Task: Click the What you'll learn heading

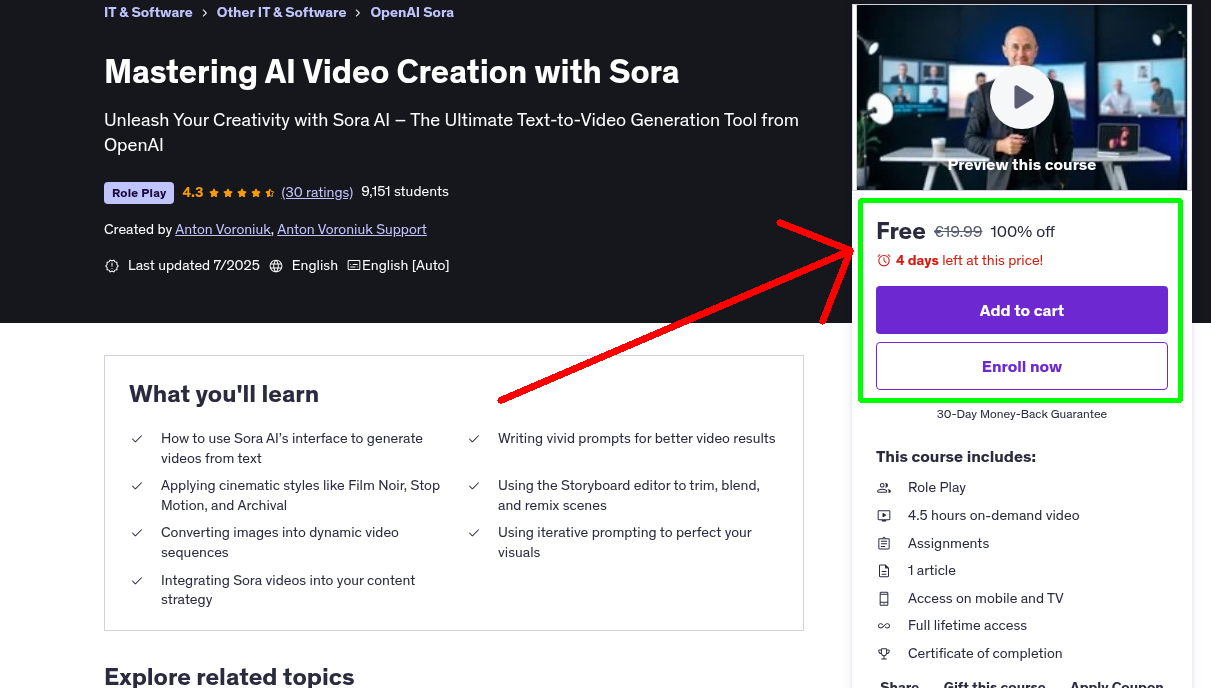Action: pos(224,394)
